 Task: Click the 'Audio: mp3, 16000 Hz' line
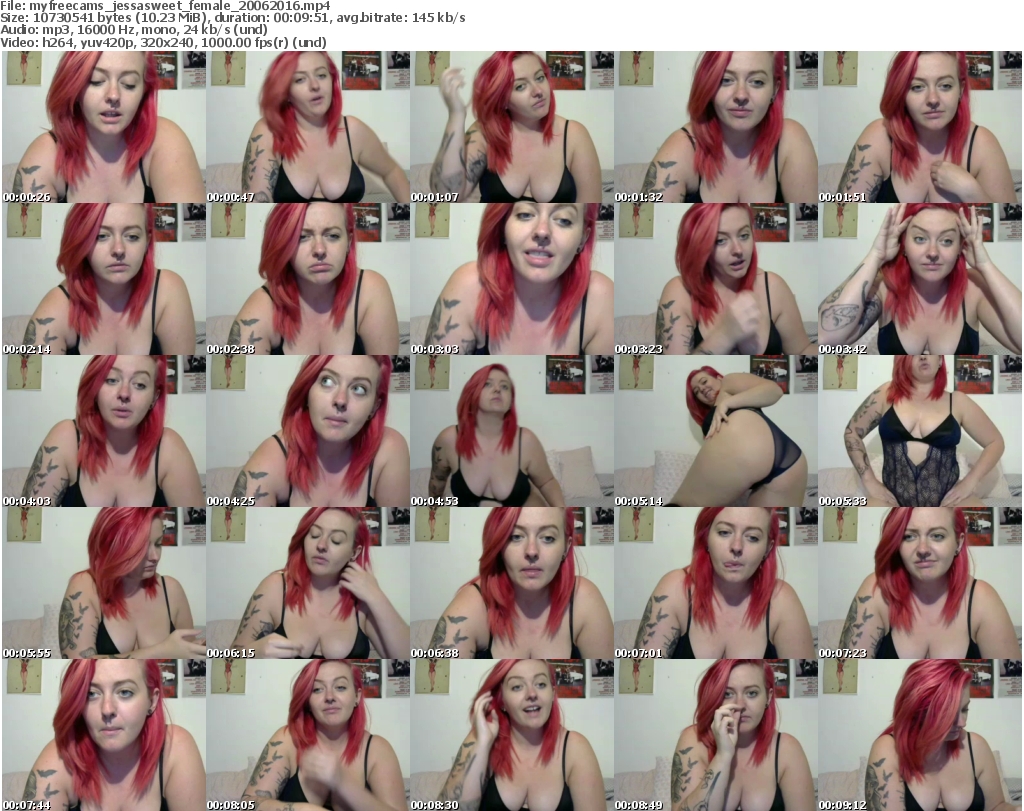(x=134, y=30)
